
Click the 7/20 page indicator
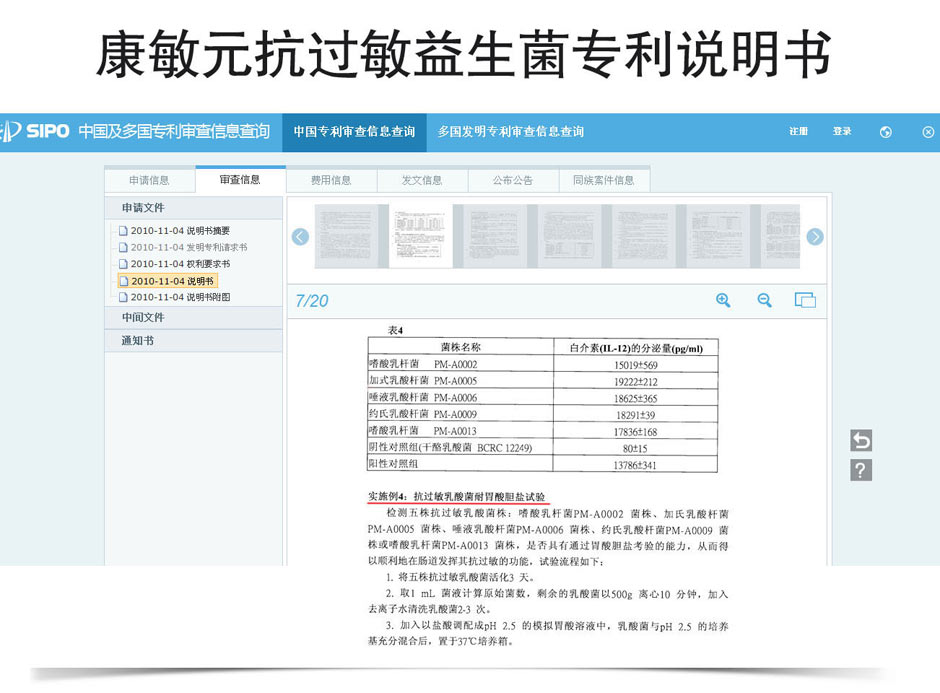(312, 301)
